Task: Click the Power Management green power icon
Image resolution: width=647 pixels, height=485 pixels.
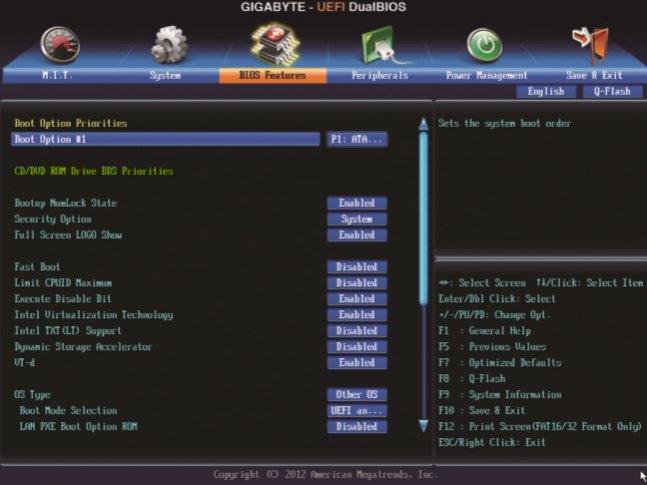Action: pyautogui.click(x=484, y=45)
